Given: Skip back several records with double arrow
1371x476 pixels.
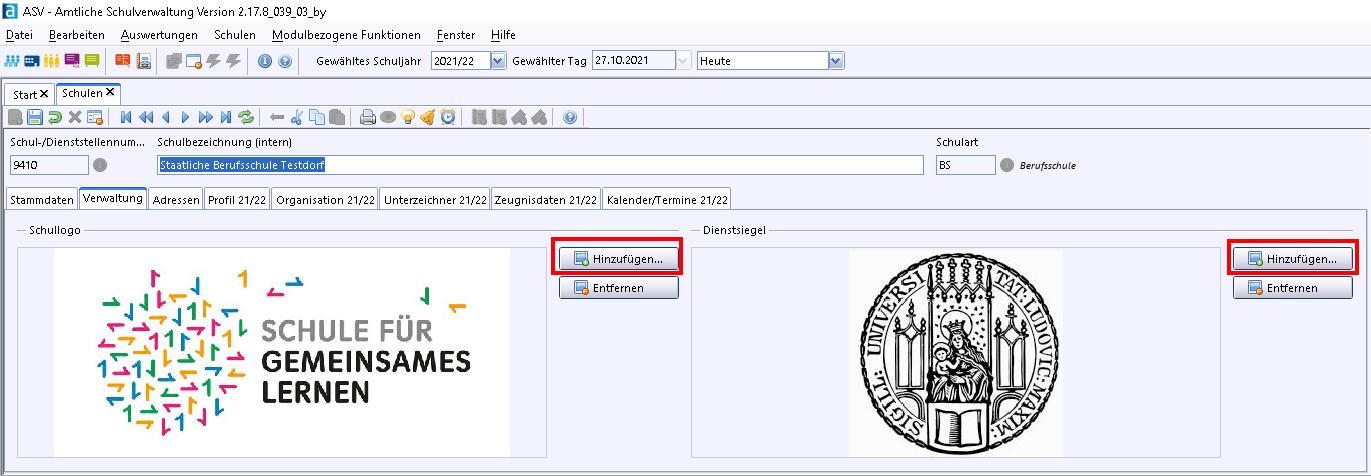Looking at the screenshot, I should 146,117.
